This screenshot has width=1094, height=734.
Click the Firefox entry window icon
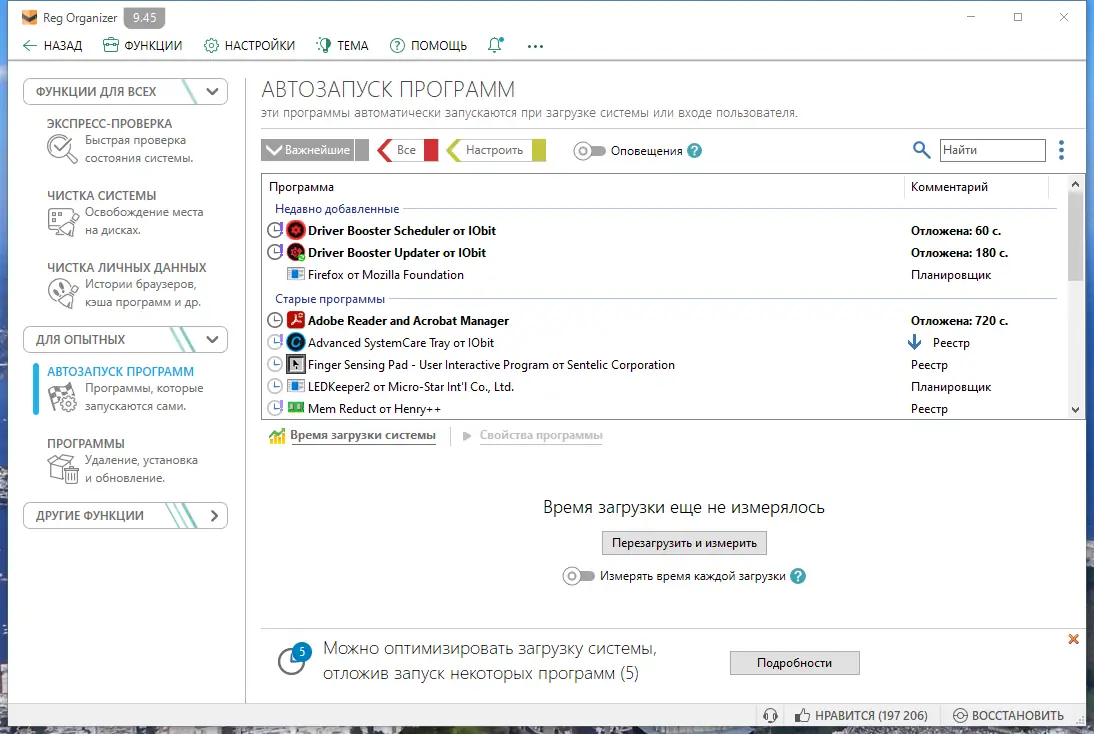296,274
